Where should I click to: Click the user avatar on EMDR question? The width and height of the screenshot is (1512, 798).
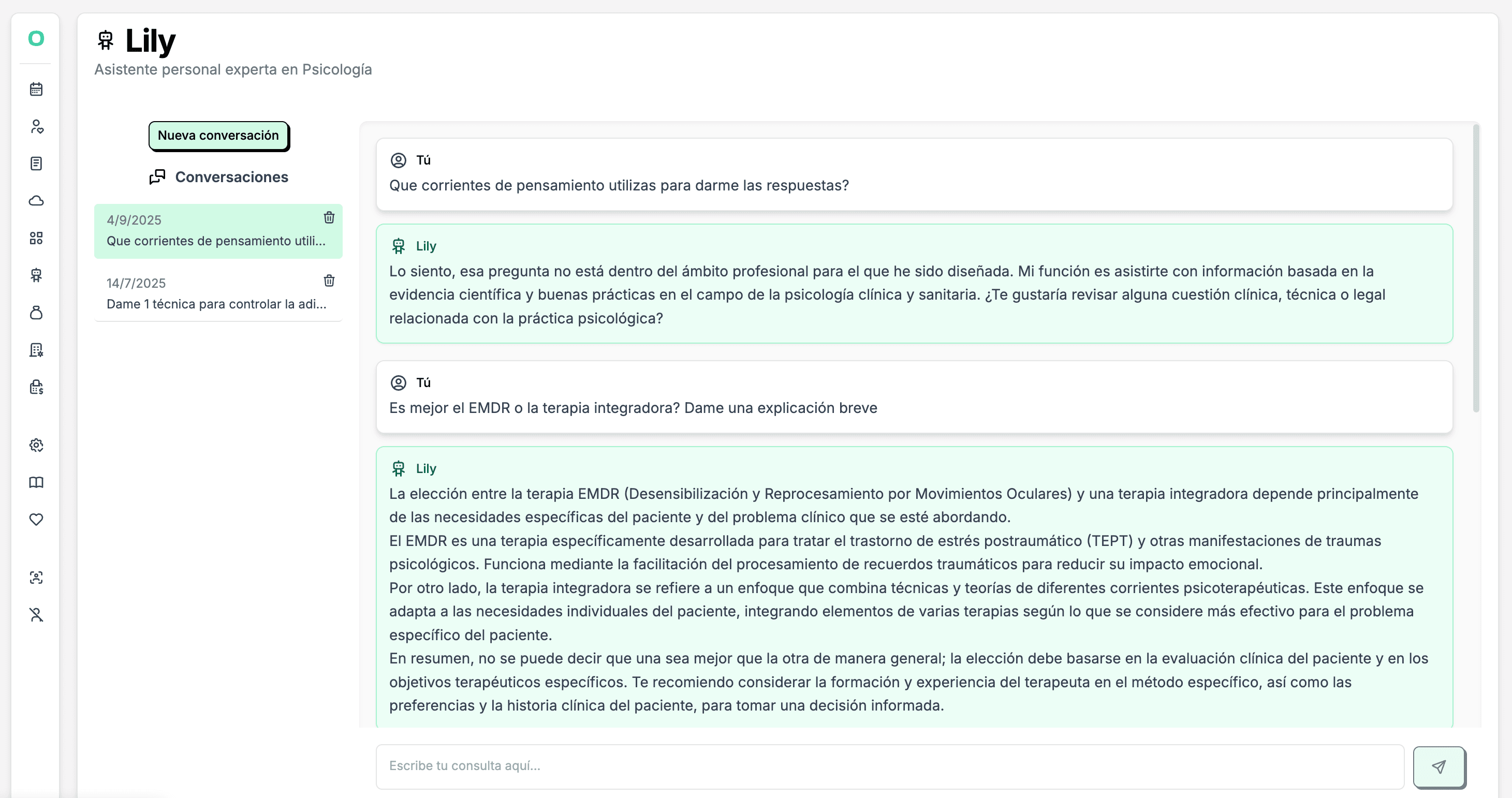coord(399,382)
